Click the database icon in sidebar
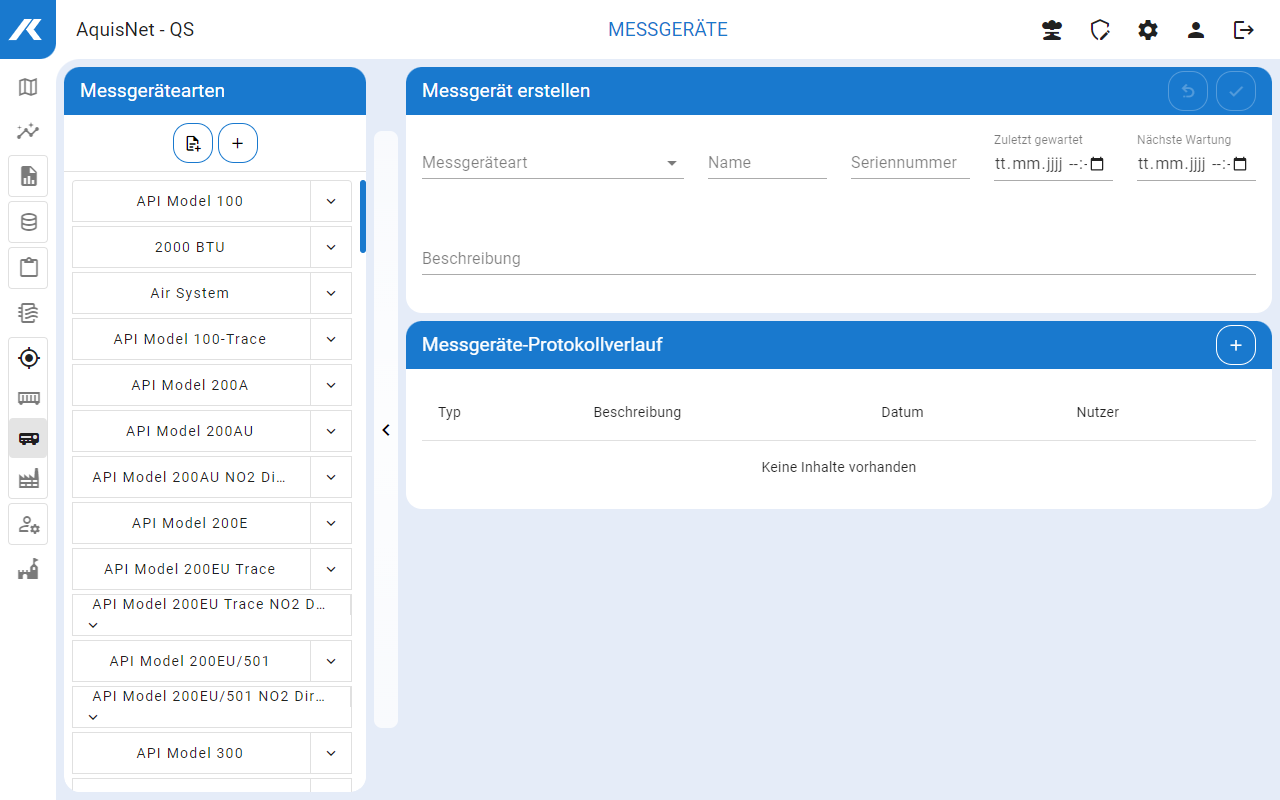 coord(28,222)
